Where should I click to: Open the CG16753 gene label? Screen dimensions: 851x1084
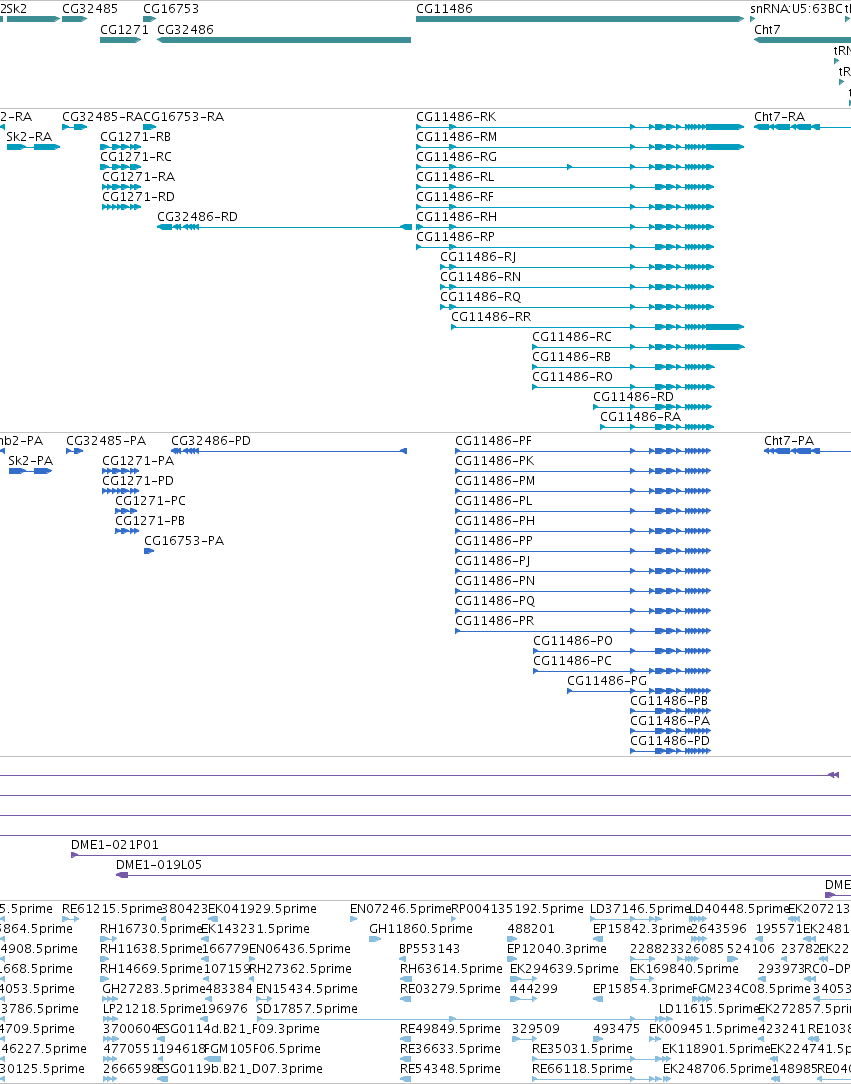(x=171, y=9)
